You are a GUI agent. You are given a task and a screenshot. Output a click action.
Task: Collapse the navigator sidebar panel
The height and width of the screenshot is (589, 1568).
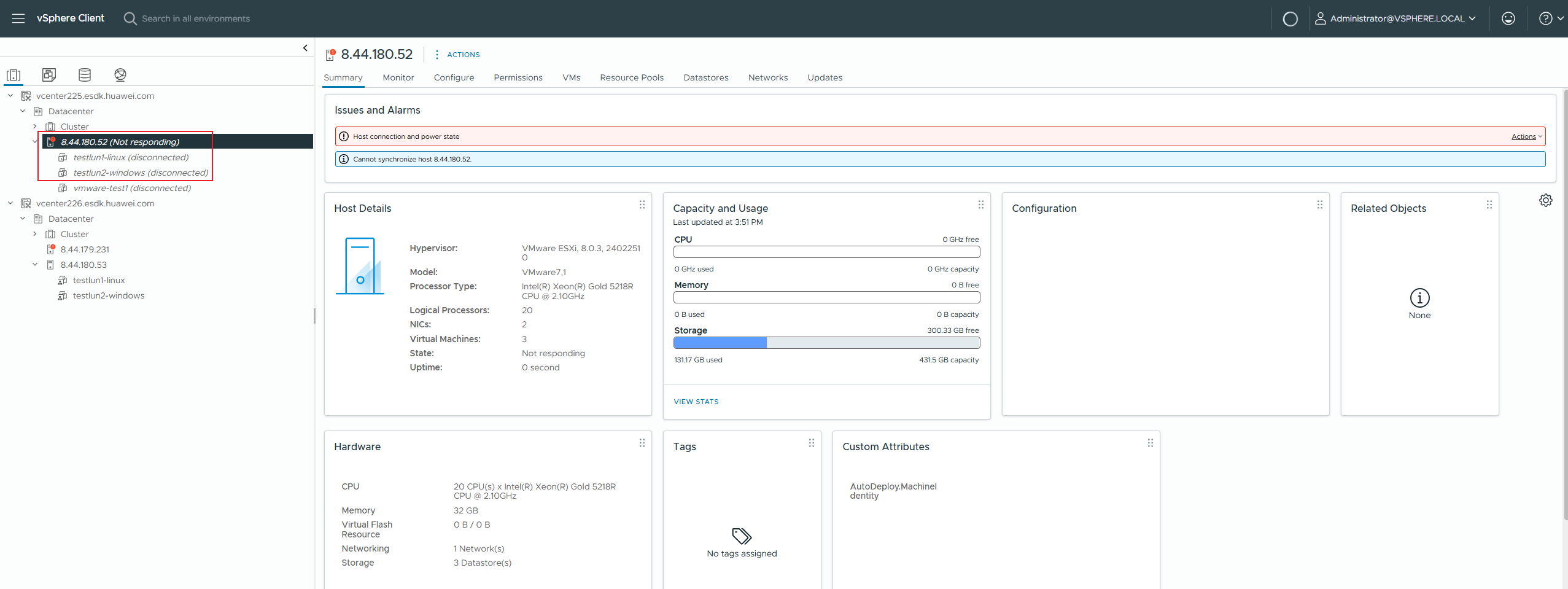pos(305,48)
